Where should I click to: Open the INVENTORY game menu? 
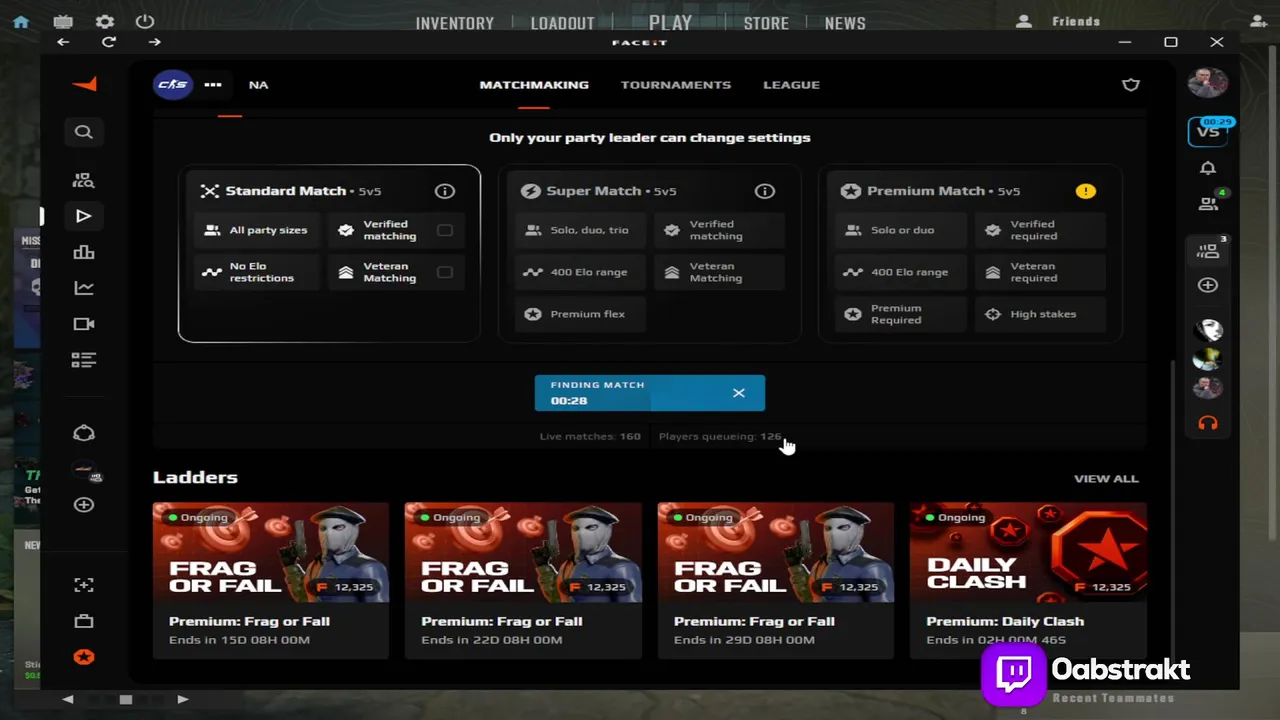455,23
